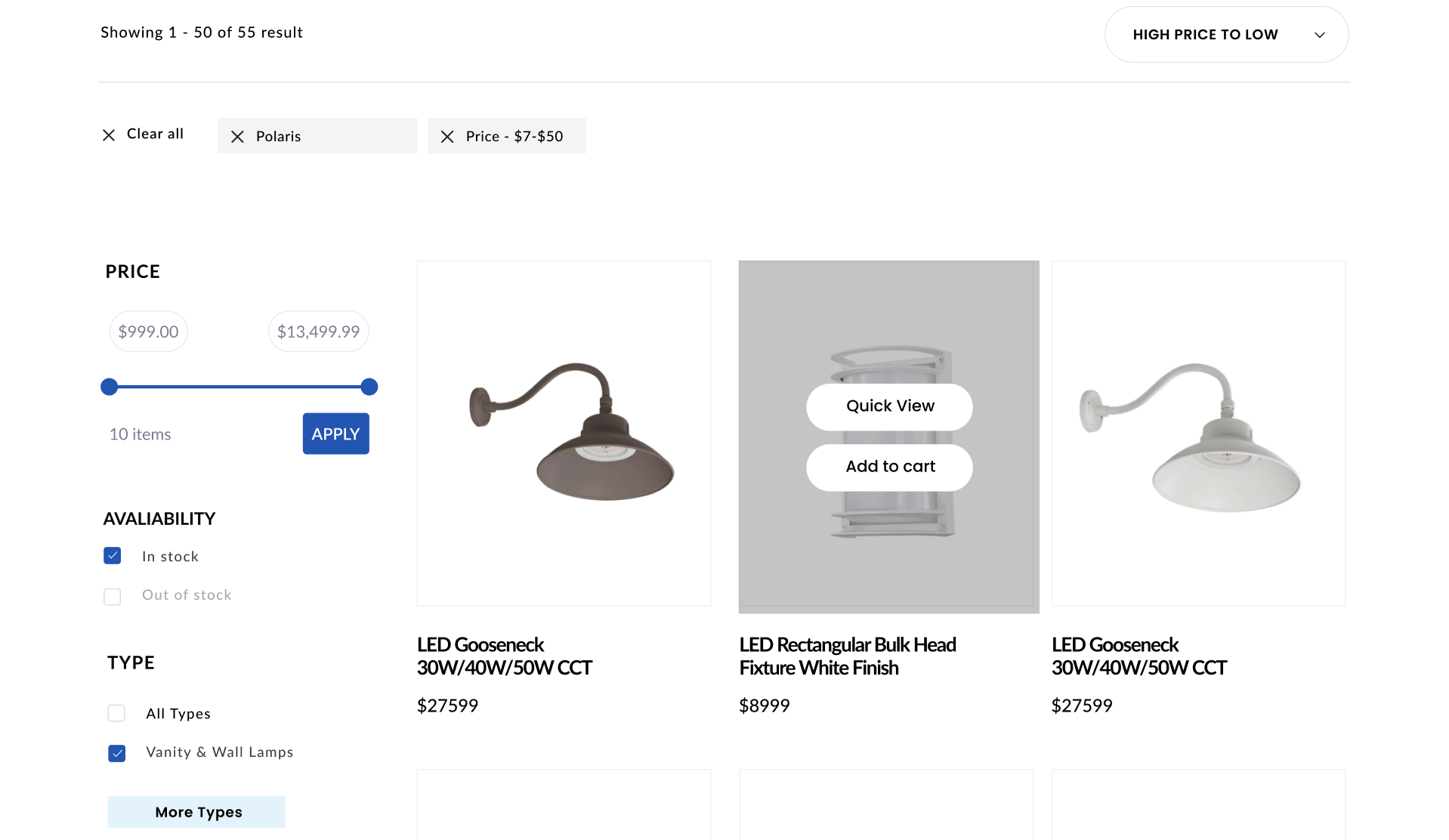Click the sort dropdown chevron arrow
Screen dimensions: 1449x840
coord(1319,36)
